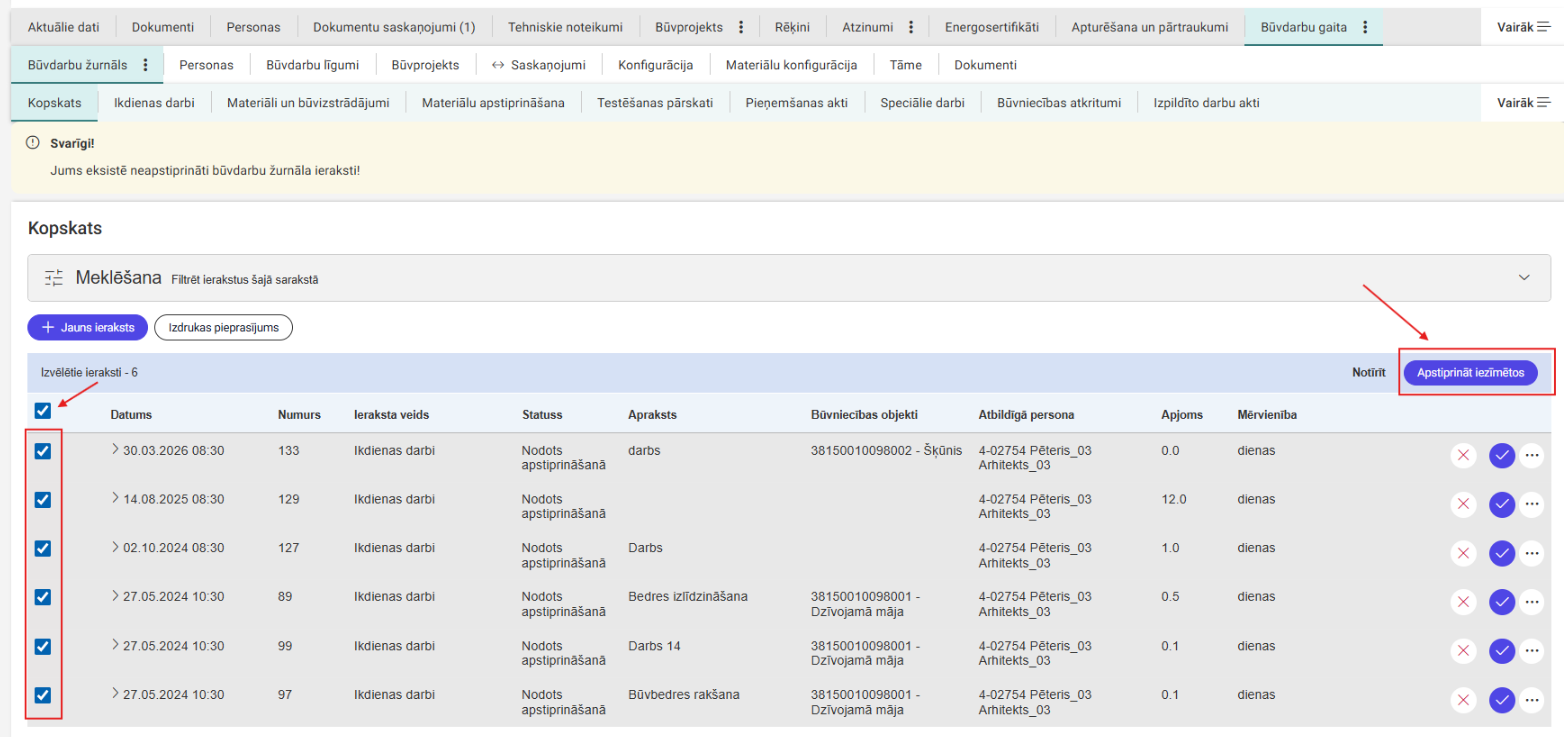Open three-dot menu next to Būvprojekts tab
The width and height of the screenshot is (1564, 737).
click(741, 27)
